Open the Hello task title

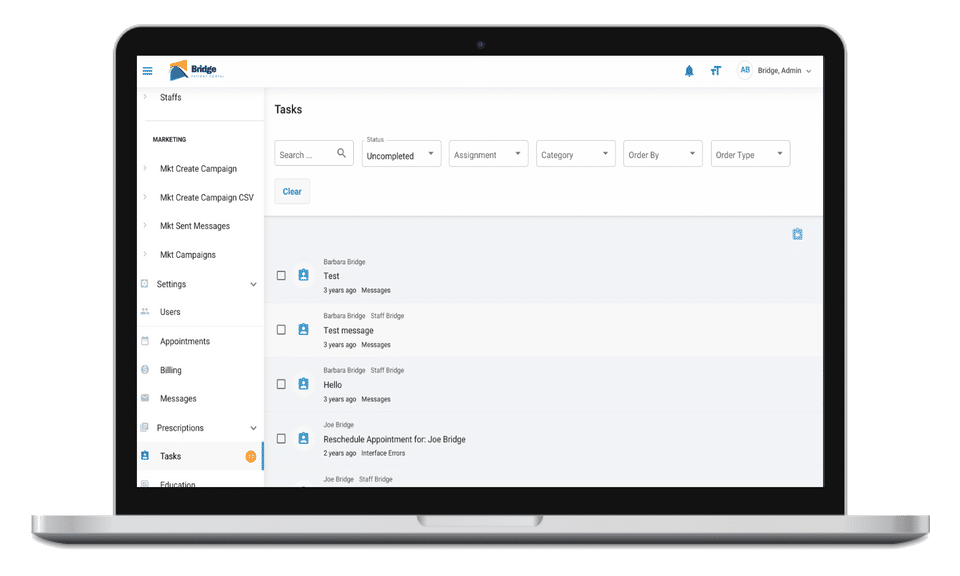(332, 385)
